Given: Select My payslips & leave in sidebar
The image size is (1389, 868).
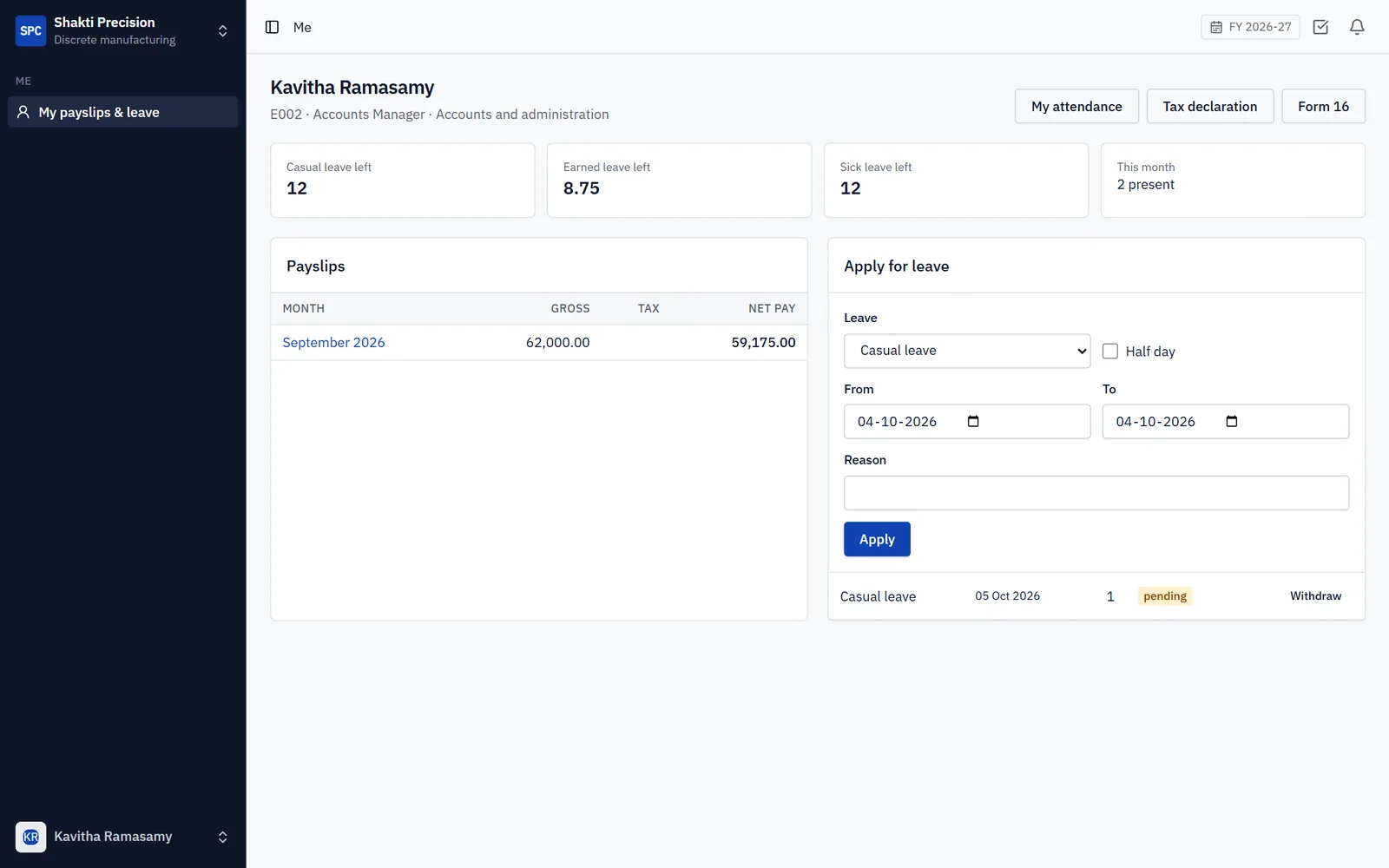Looking at the screenshot, I should pyautogui.click(x=122, y=112).
